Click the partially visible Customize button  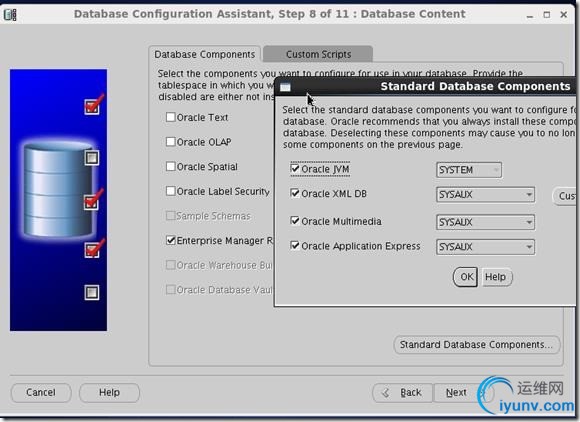coord(564,196)
